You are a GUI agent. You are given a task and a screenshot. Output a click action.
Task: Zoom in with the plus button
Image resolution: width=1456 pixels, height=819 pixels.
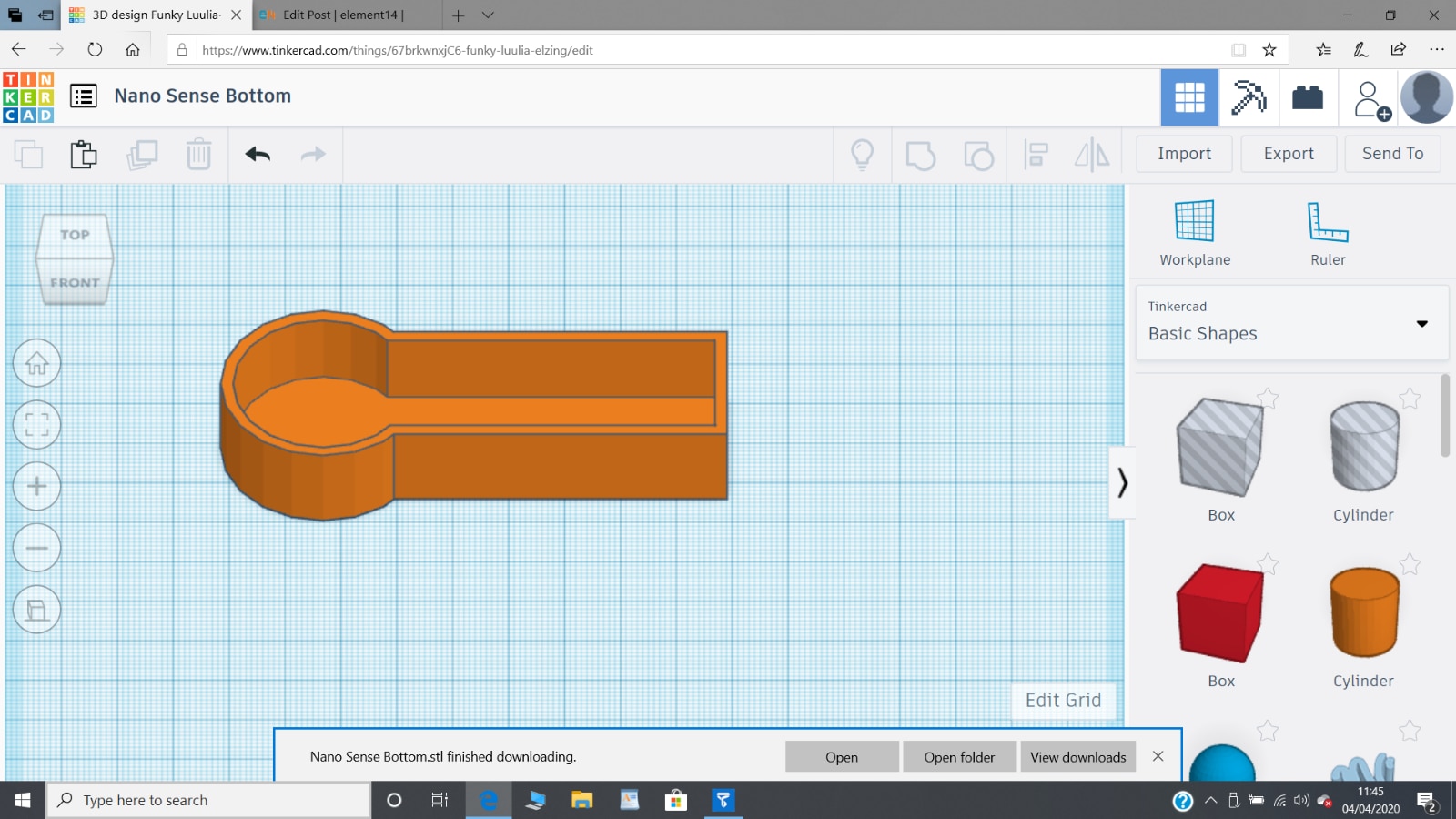pyautogui.click(x=37, y=486)
